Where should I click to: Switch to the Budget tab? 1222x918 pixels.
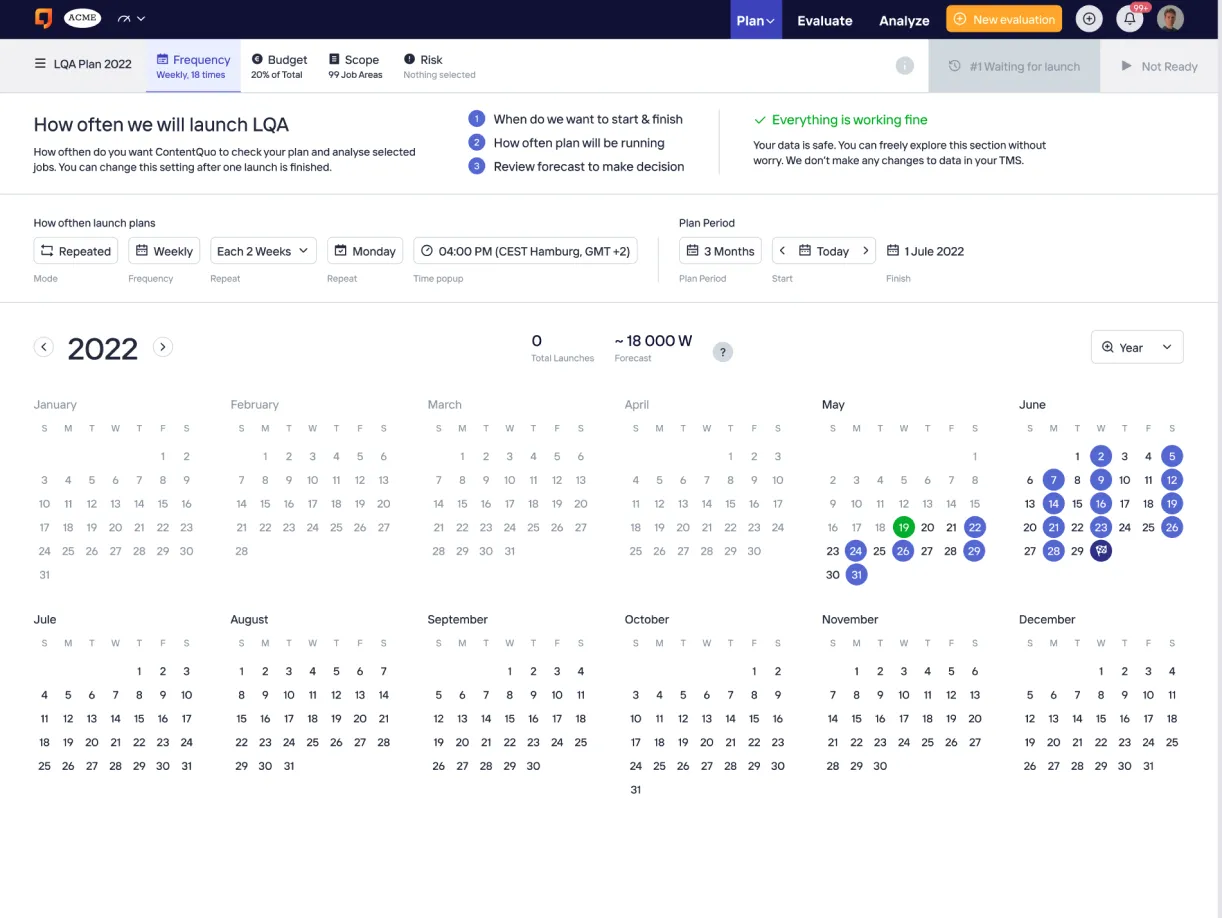tap(279, 66)
